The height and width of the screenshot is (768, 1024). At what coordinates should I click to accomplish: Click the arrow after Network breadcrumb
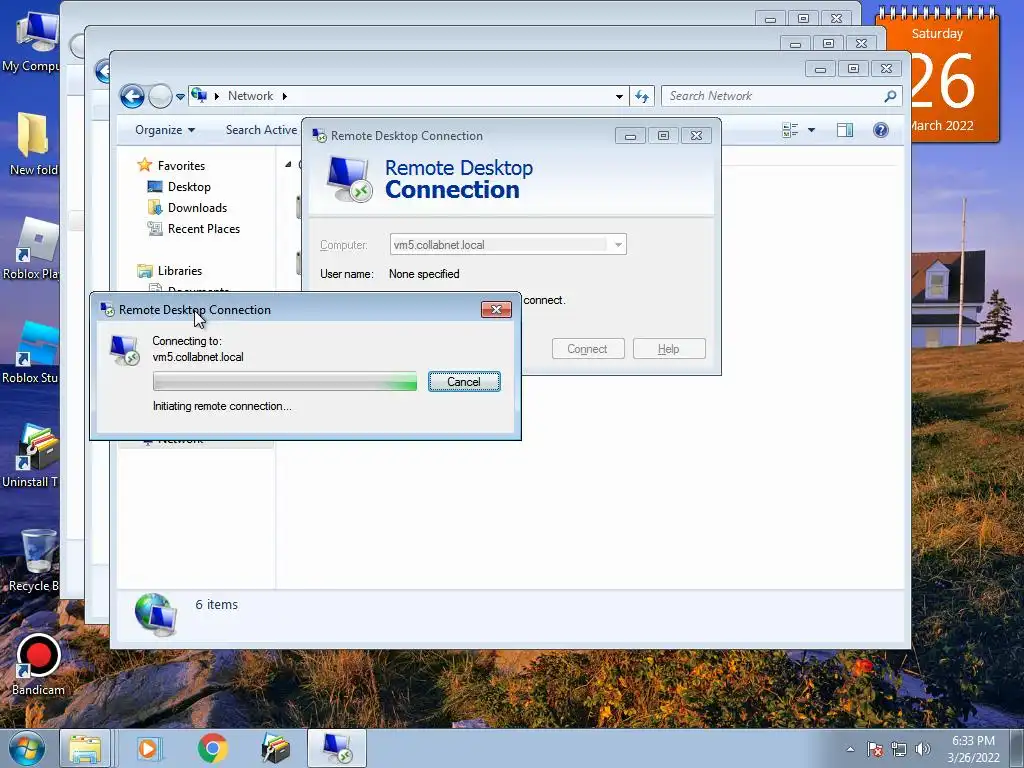click(285, 96)
